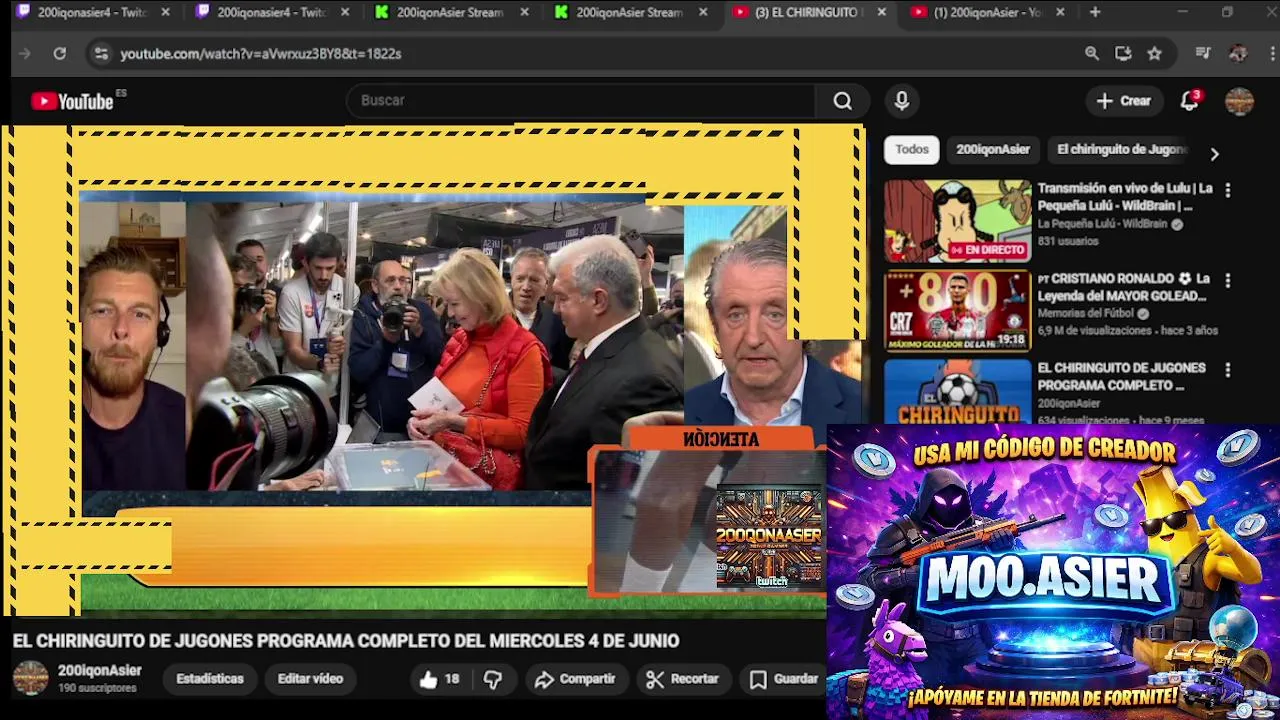
Task: Open Cristiano Ronaldo 800 goals thumbnail
Action: [x=957, y=311]
